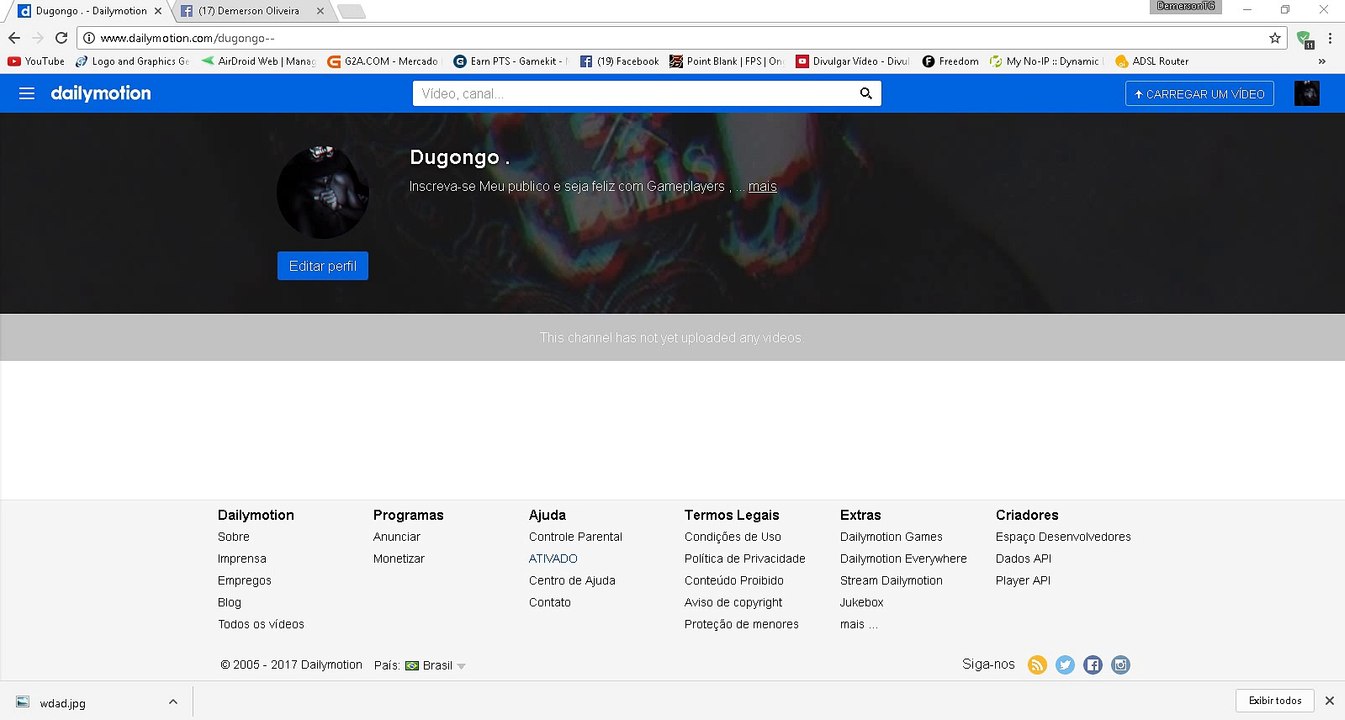Open the Monetizar footer link

399,559
